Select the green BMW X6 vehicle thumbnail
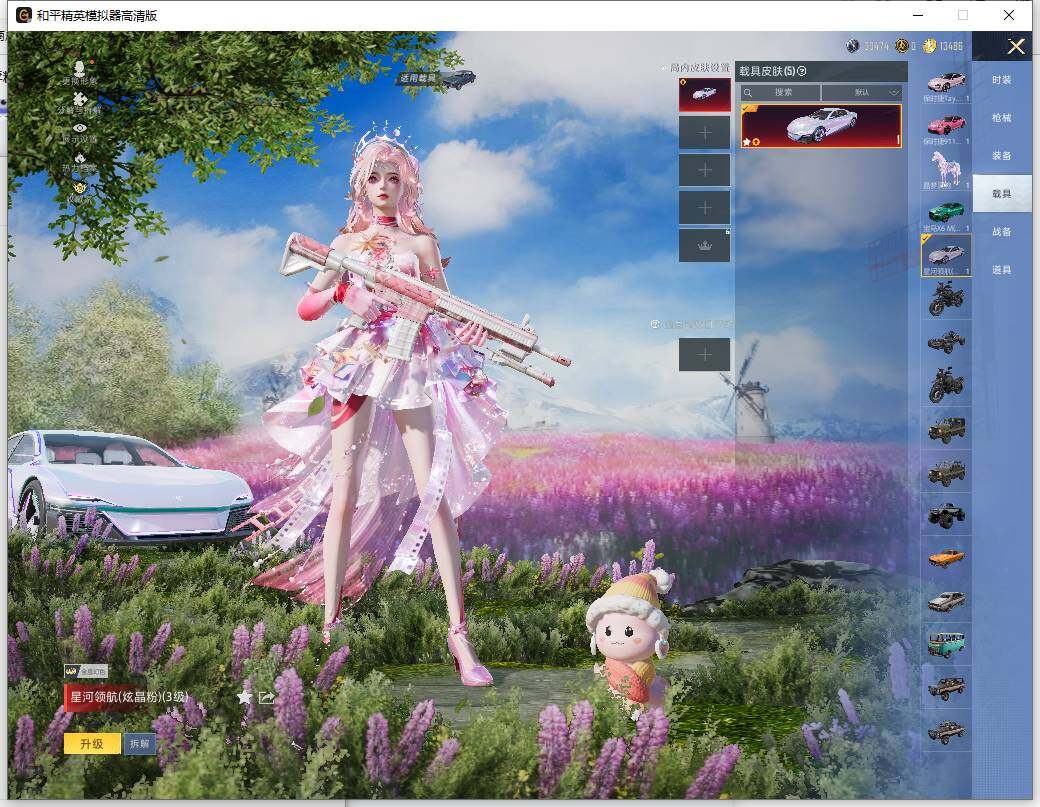Viewport: 1040px width, 807px height. 946,212
